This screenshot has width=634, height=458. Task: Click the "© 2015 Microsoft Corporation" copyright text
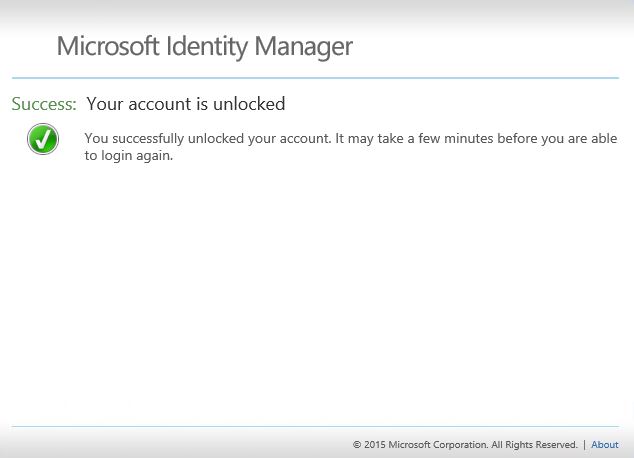pyautogui.click(x=420, y=445)
